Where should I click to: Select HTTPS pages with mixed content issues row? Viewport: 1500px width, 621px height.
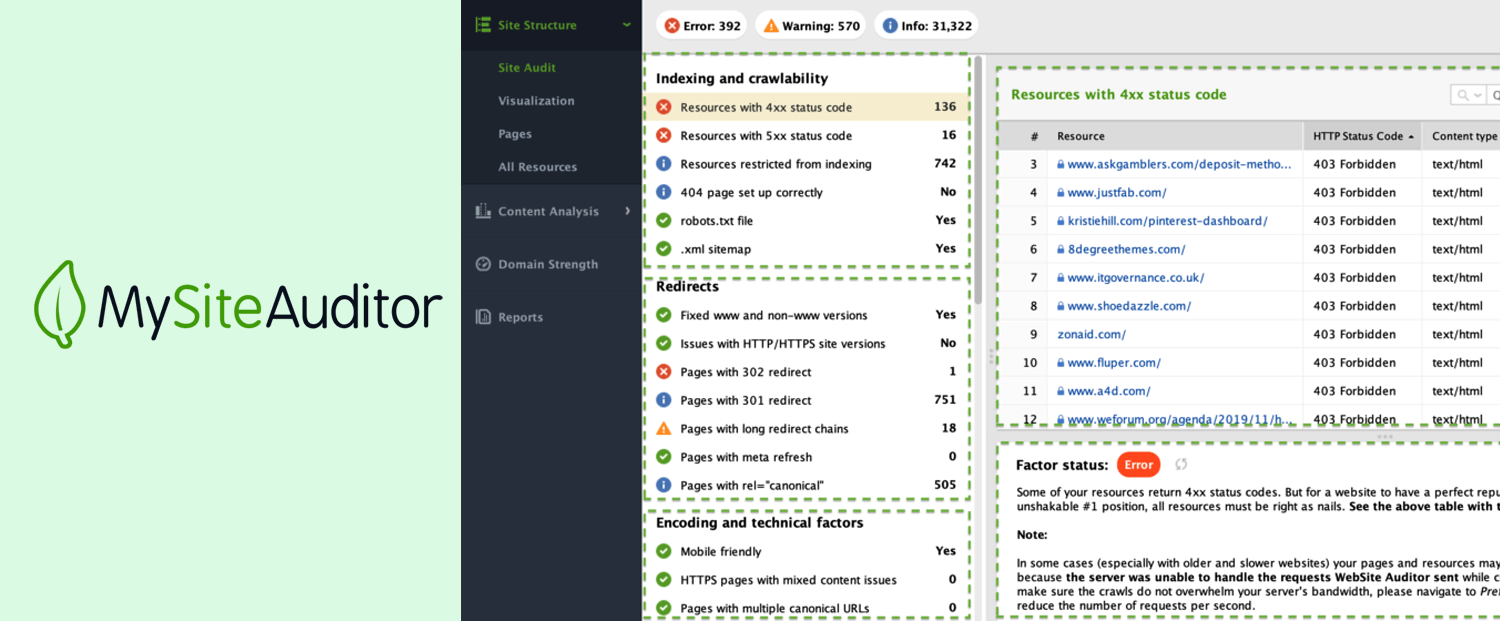[x=806, y=579]
